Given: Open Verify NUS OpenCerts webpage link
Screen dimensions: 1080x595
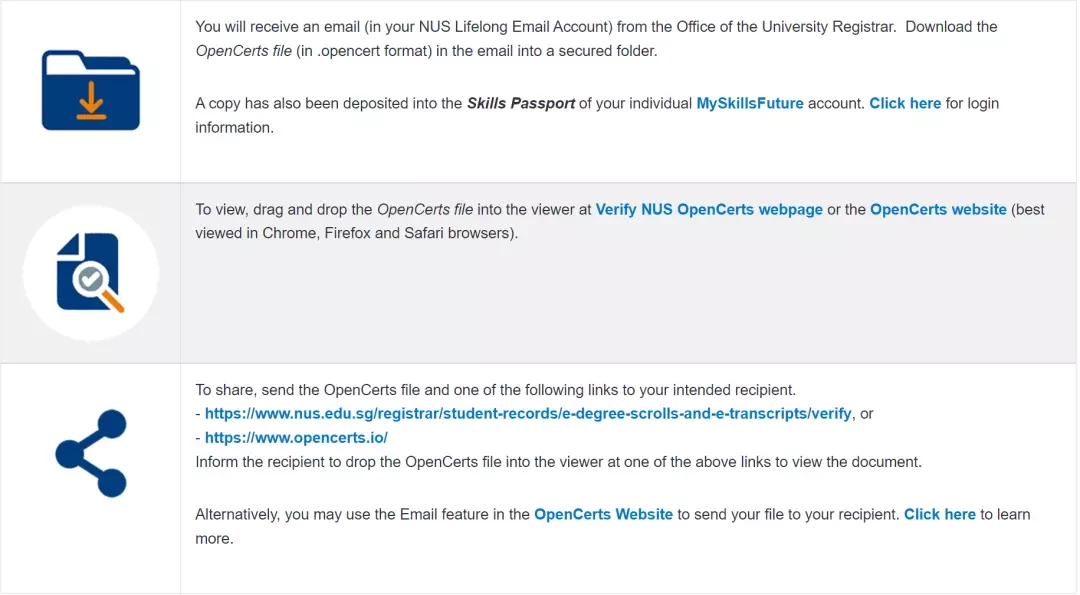Looking at the screenshot, I should [x=709, y=209].
